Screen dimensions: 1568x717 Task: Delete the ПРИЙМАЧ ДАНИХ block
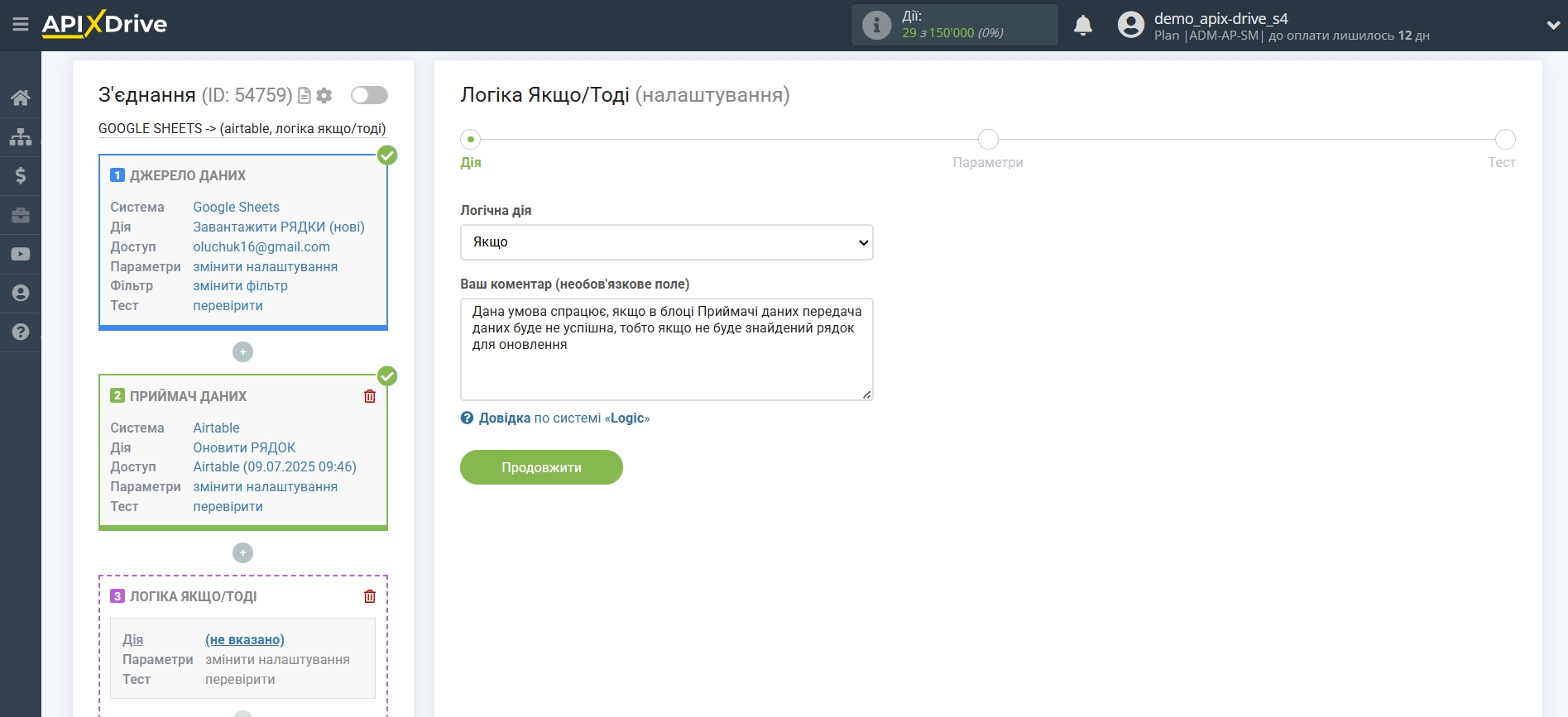point(370,396)
